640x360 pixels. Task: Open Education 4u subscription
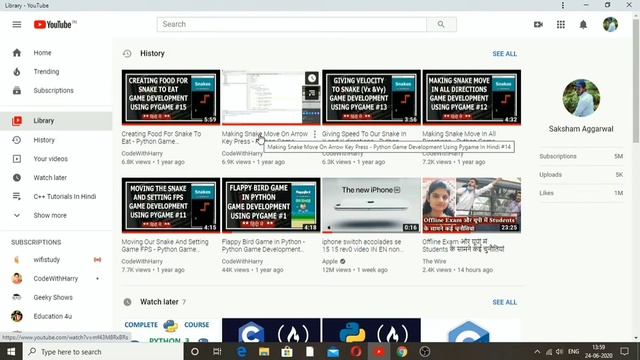(56, 316)
